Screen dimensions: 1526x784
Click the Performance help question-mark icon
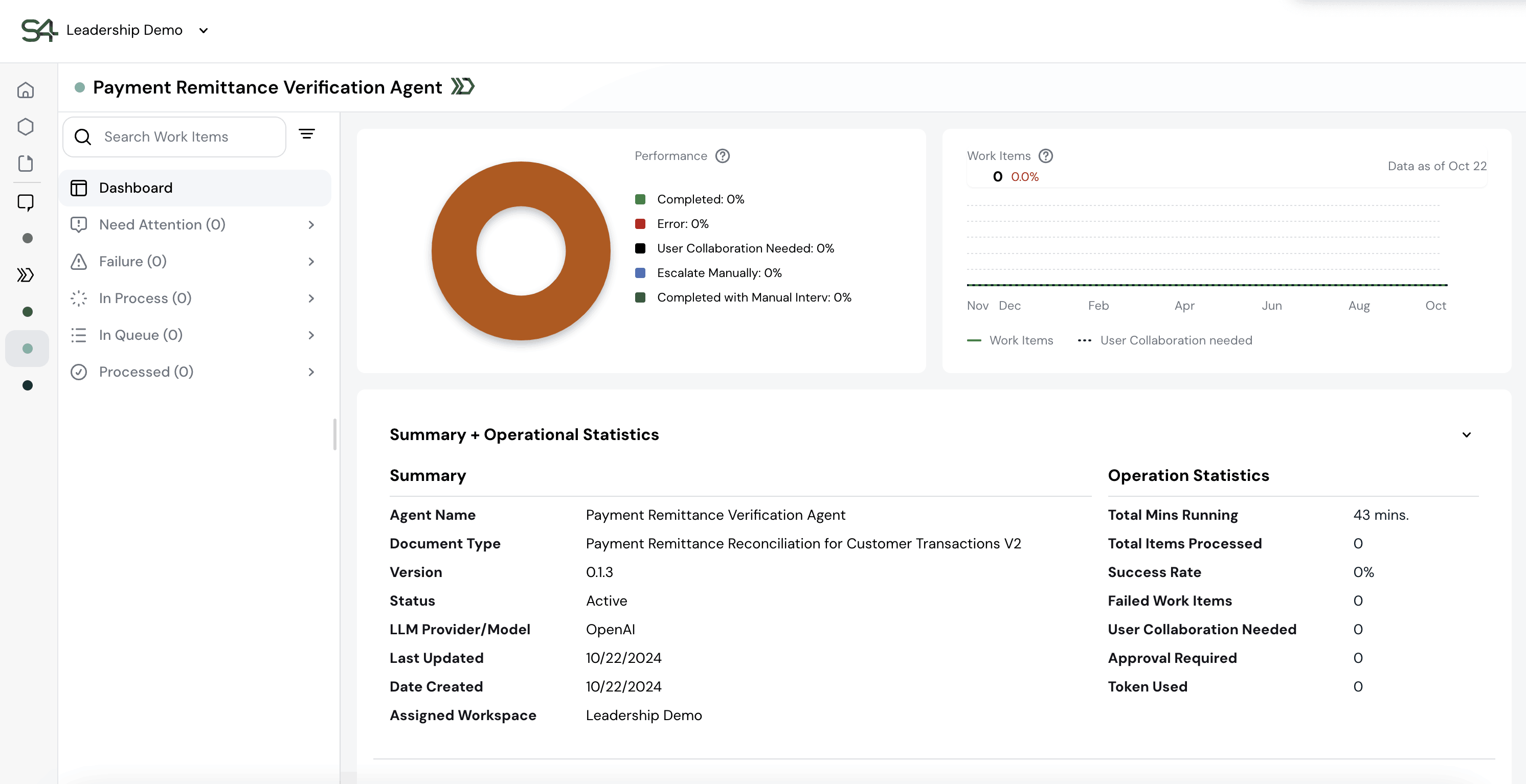722,156
